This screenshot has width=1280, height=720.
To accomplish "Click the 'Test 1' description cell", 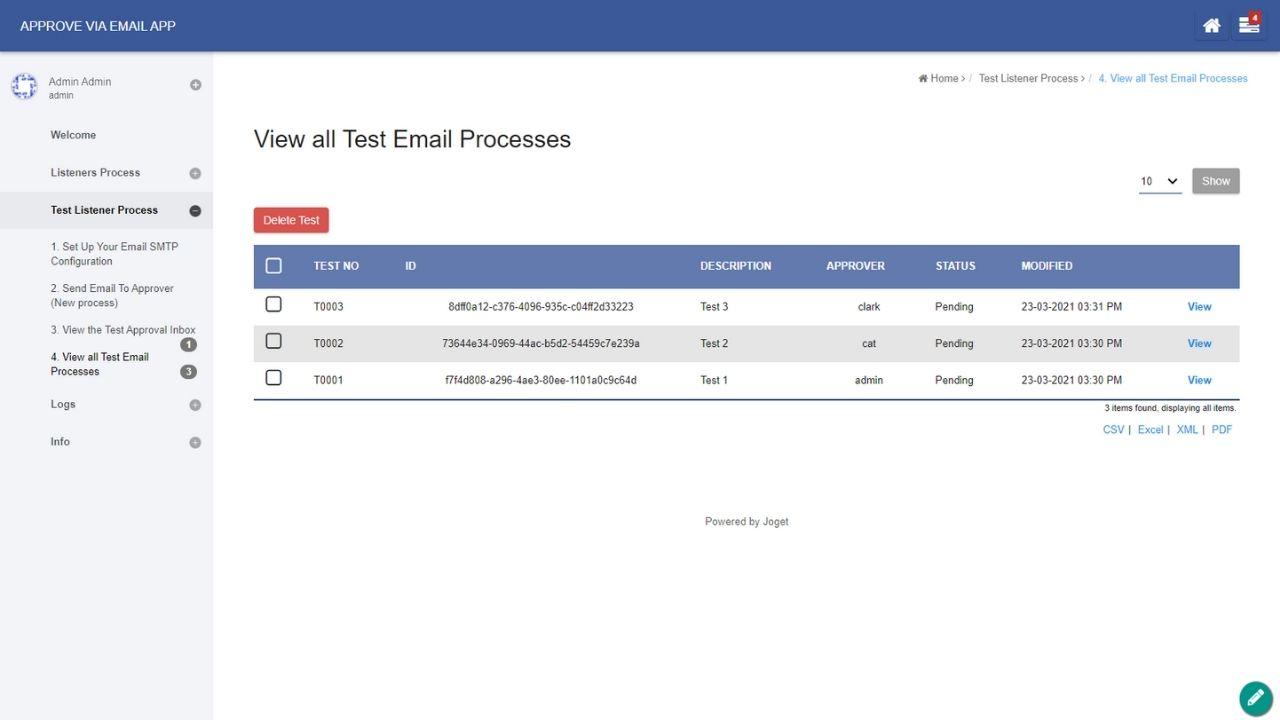I will point(714,380).
